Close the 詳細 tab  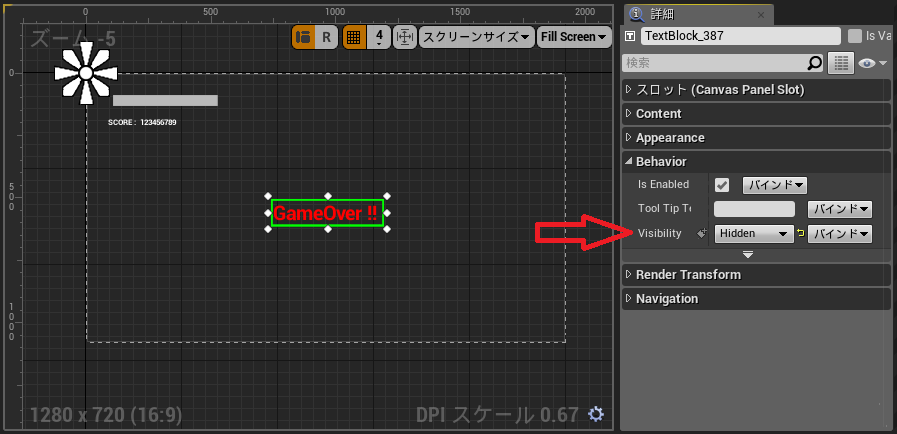pyautogui.click(x=760, y=15)
